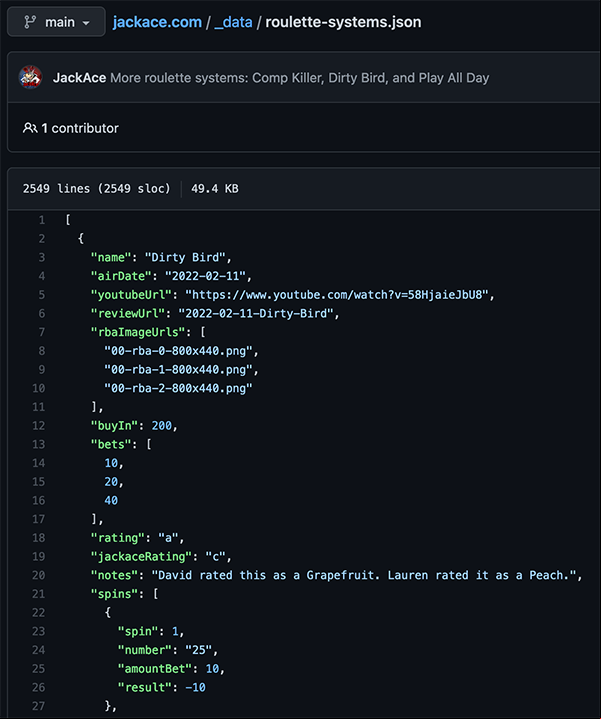601x719 pixels.
Task: Click the "rbaImageUrls" key
Action: coord(138,332)
